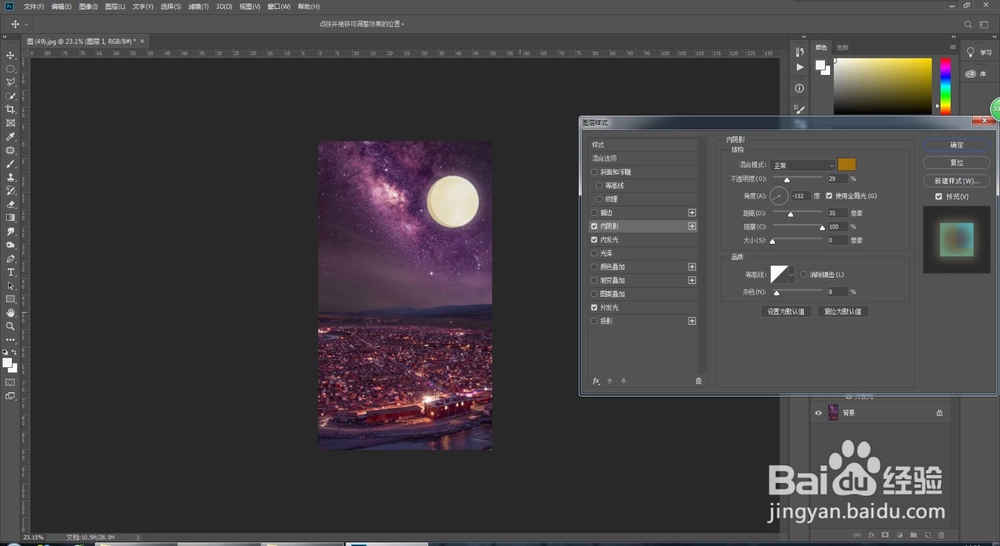This screenshot has height=546, width=1000.
Task: Open the Libraries panel icon
Action: coord(970,74)
